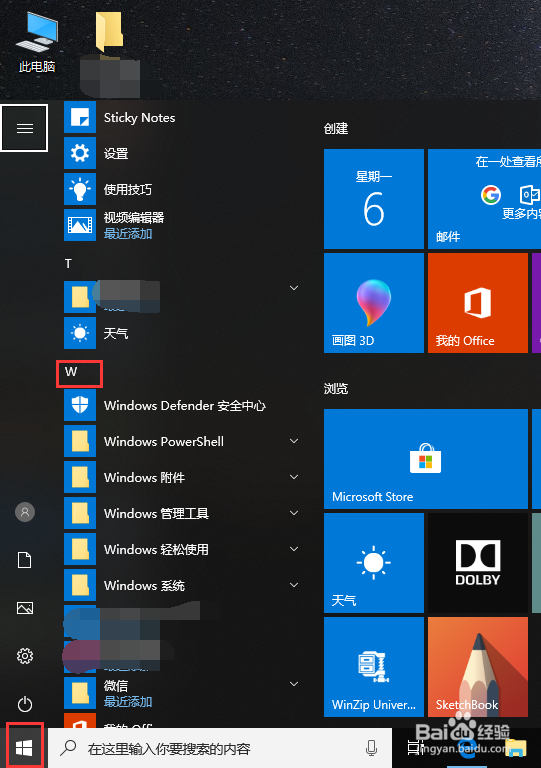Open Documents from the Start sidebar

tap(24, 560)
